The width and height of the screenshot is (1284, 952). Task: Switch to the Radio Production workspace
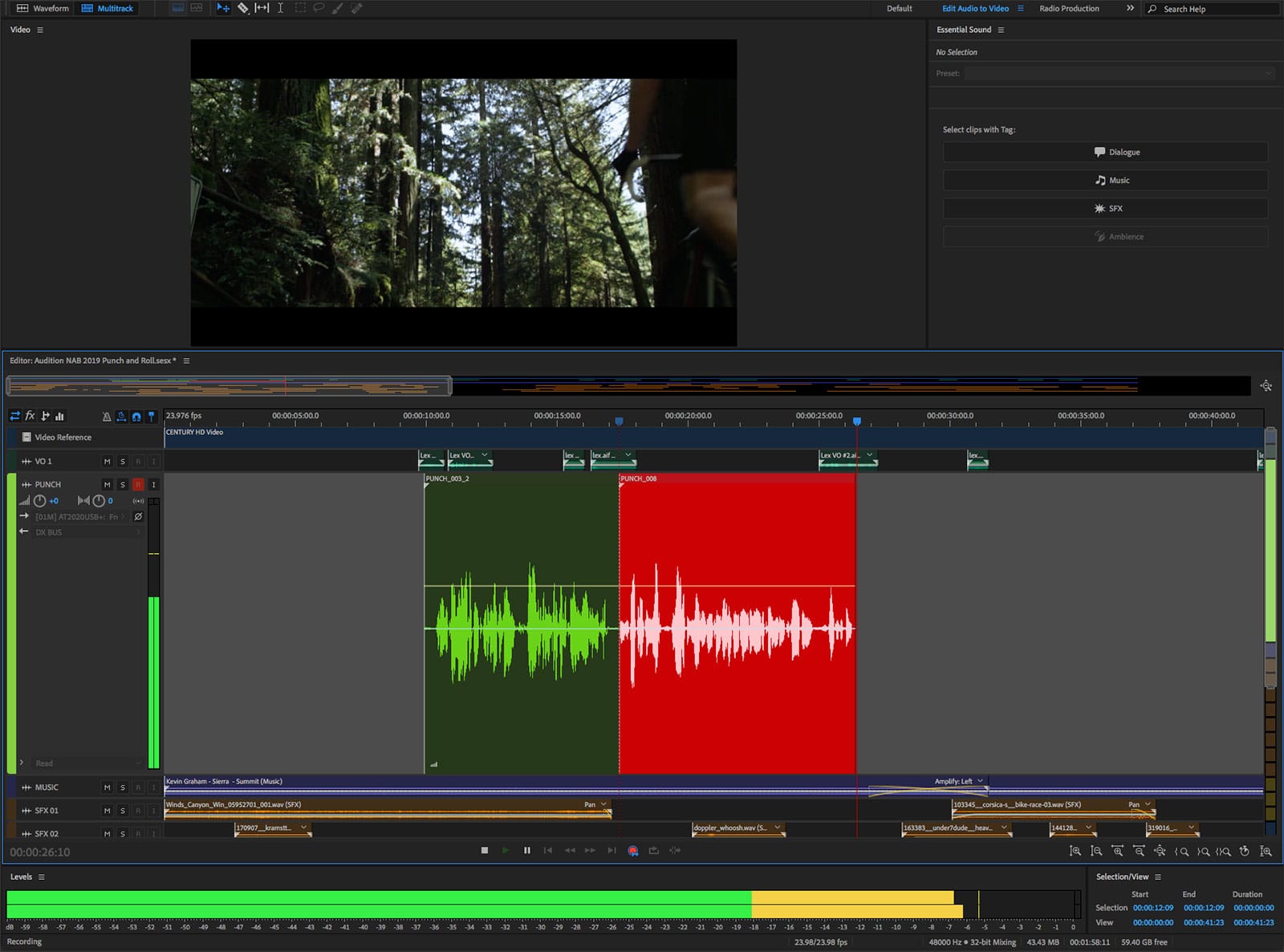pos(1069,8)
